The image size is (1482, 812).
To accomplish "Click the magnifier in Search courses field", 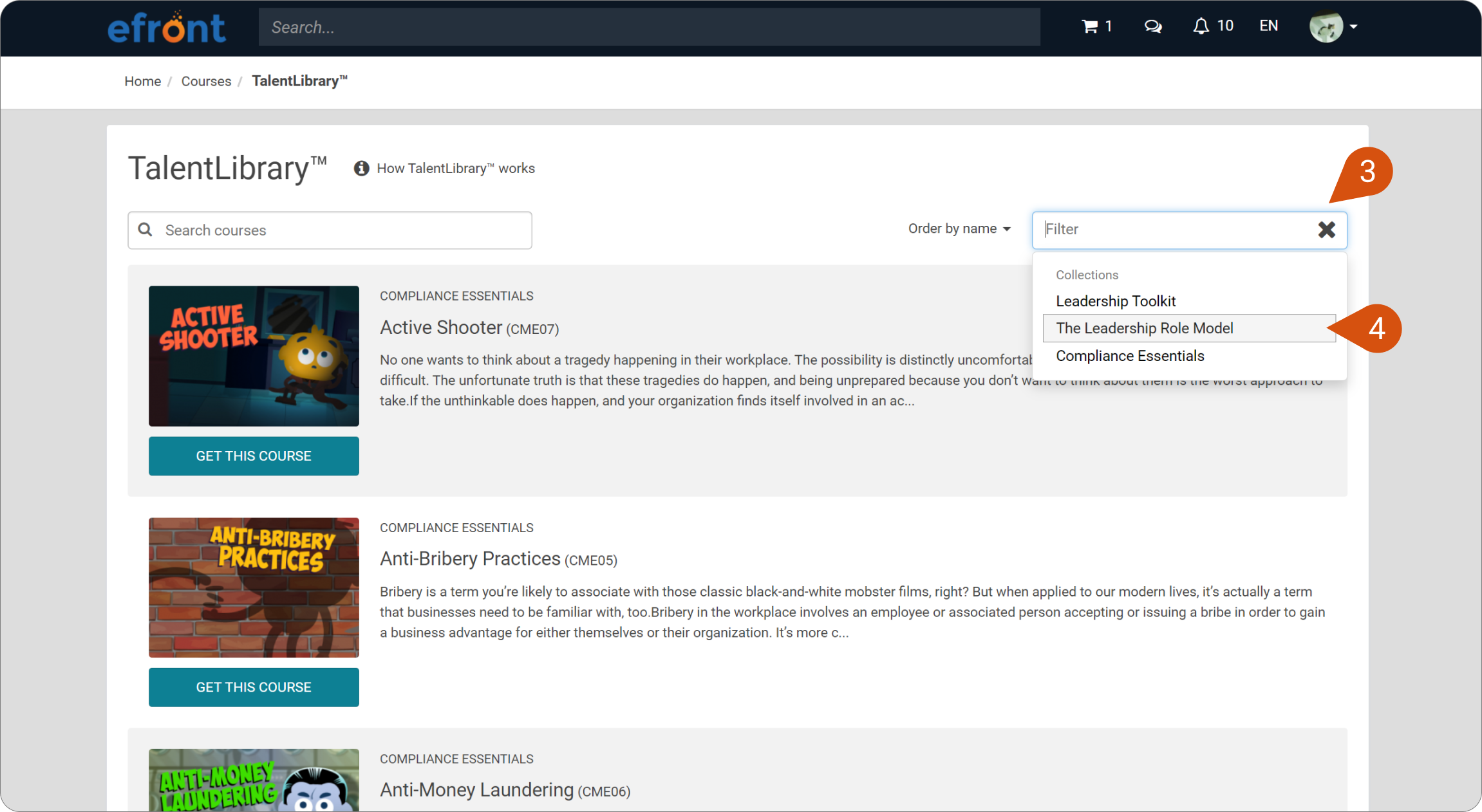I will coord(145,230).
